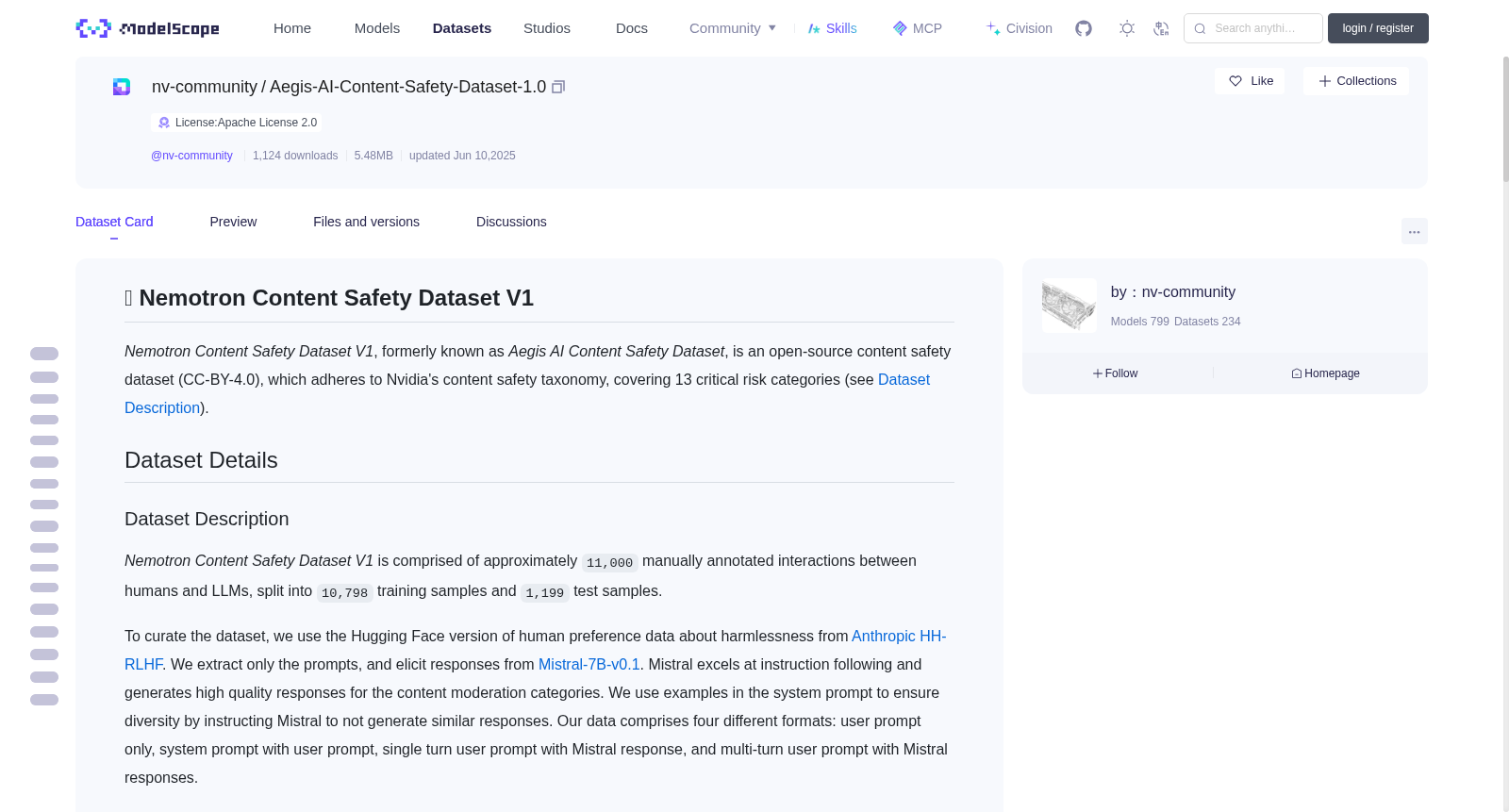Go to the Home page
Screen dimensions: 1509x812
coord(292,28)
